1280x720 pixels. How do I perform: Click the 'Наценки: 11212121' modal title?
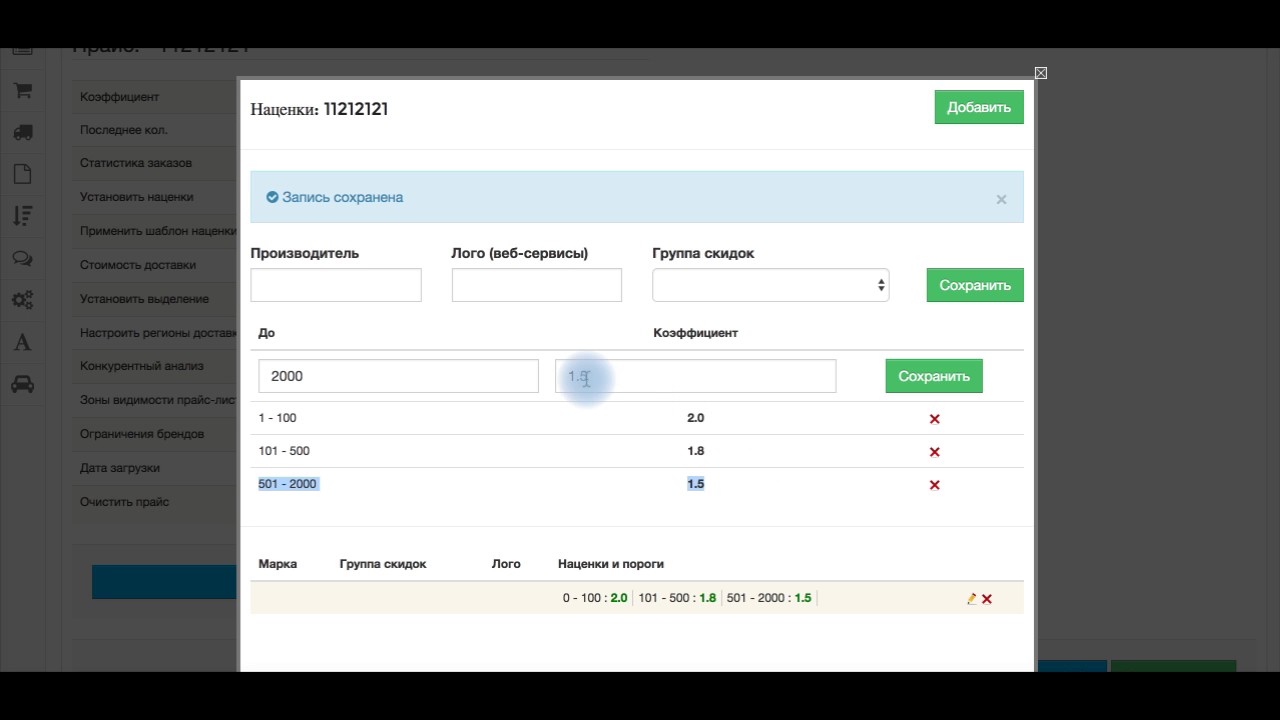[319, 109]
